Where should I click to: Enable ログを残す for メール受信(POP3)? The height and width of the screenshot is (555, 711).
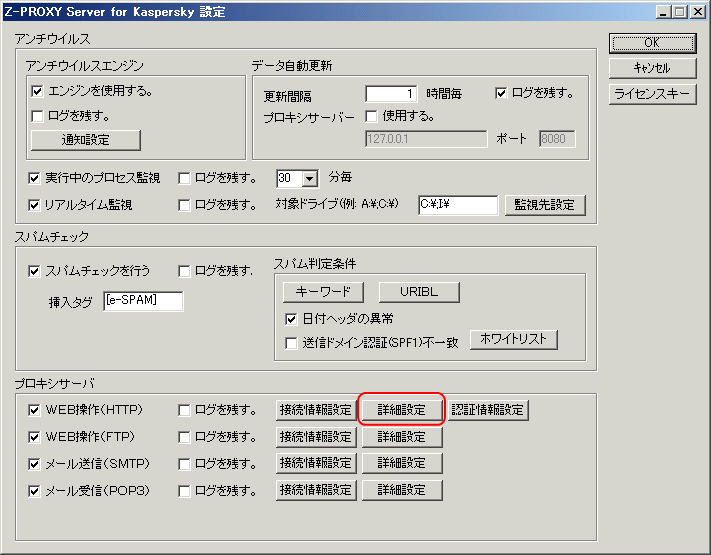(x=184, y=491)
